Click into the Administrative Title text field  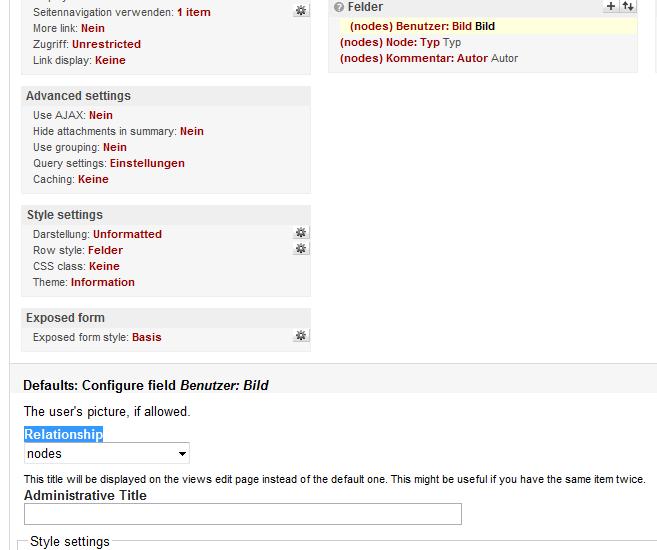(x=243, y=514)
